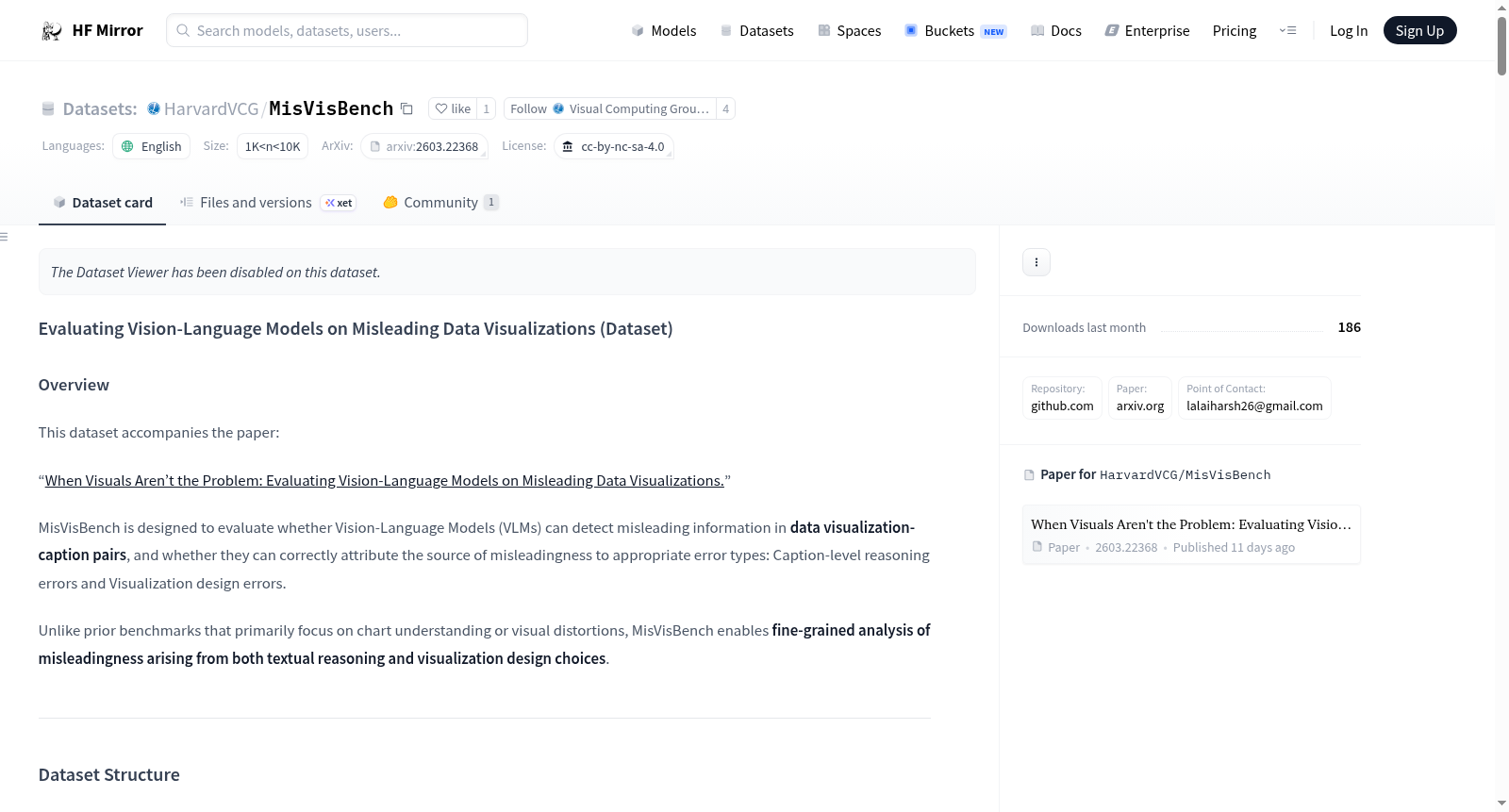Select the Dataset card tab
This screenshot has height=812, width=1509.
[102, 203]
